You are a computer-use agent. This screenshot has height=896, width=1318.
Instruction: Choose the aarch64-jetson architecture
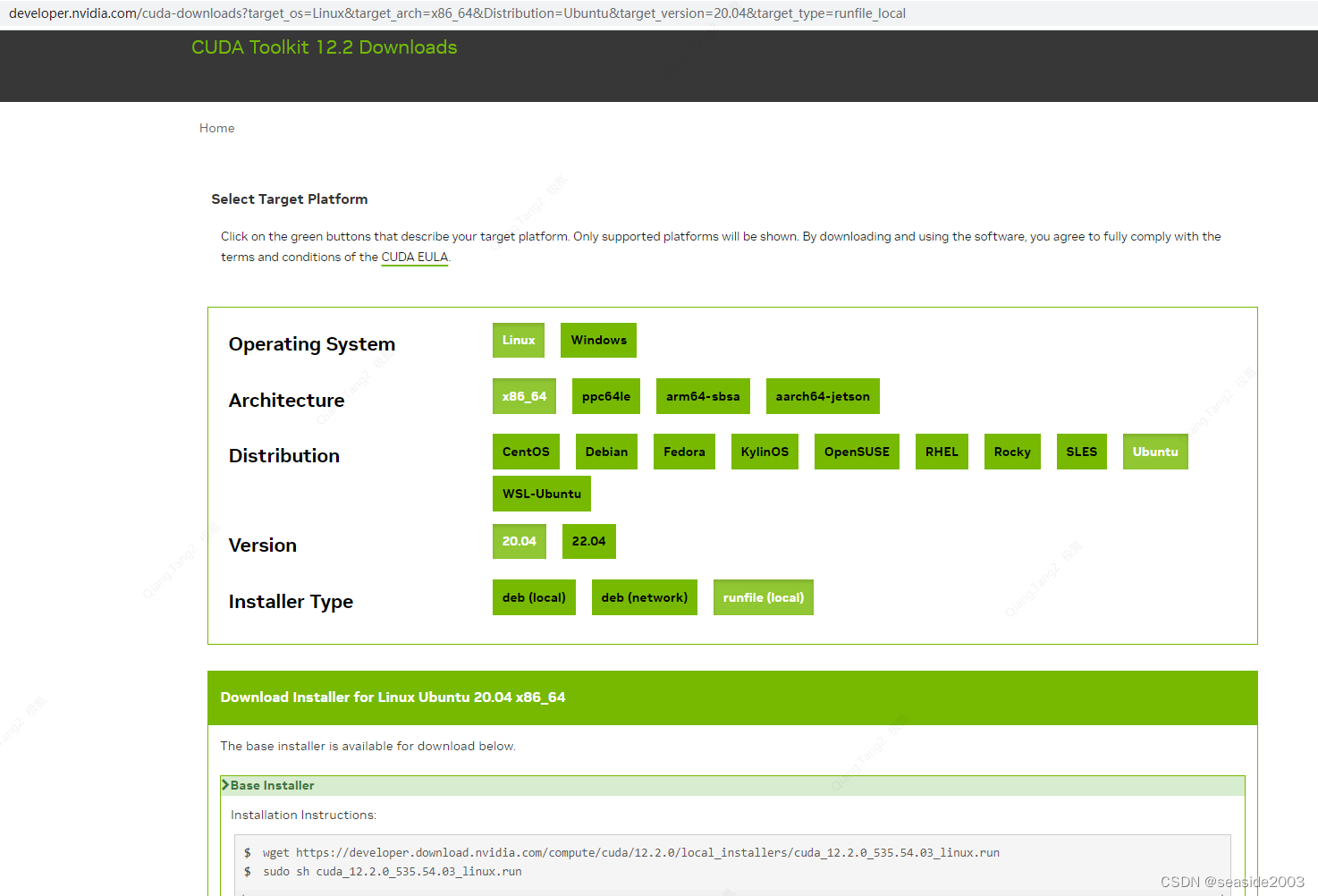(x=823, y=396)
